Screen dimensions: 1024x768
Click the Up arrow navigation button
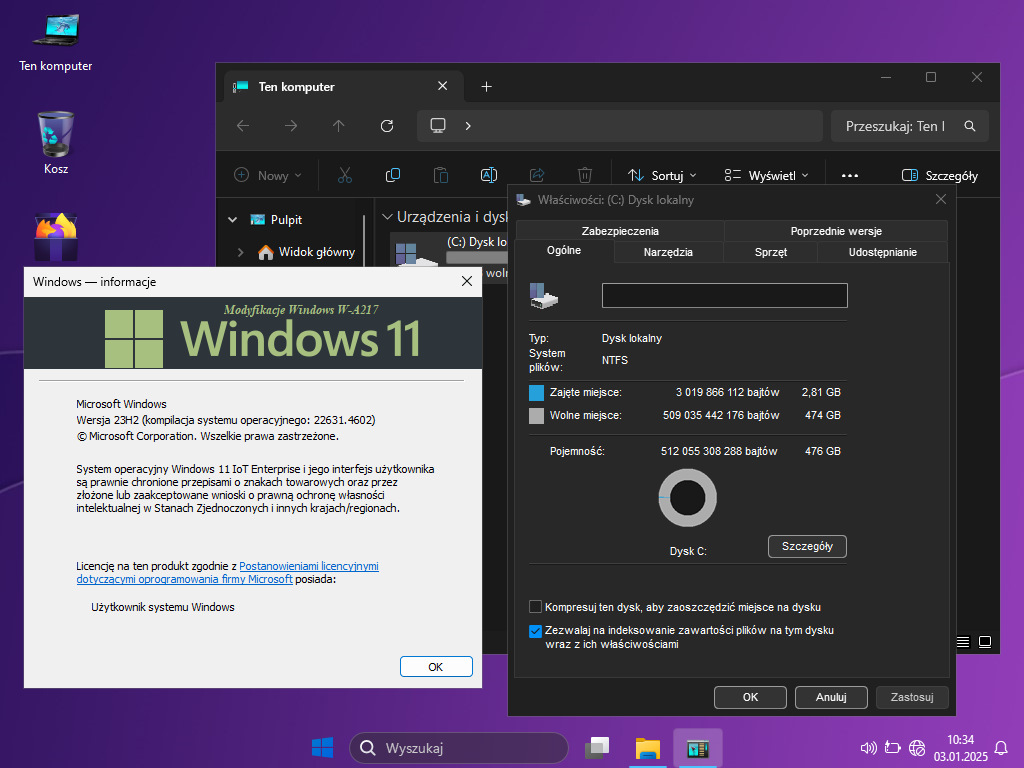click(x=339, y=126)
